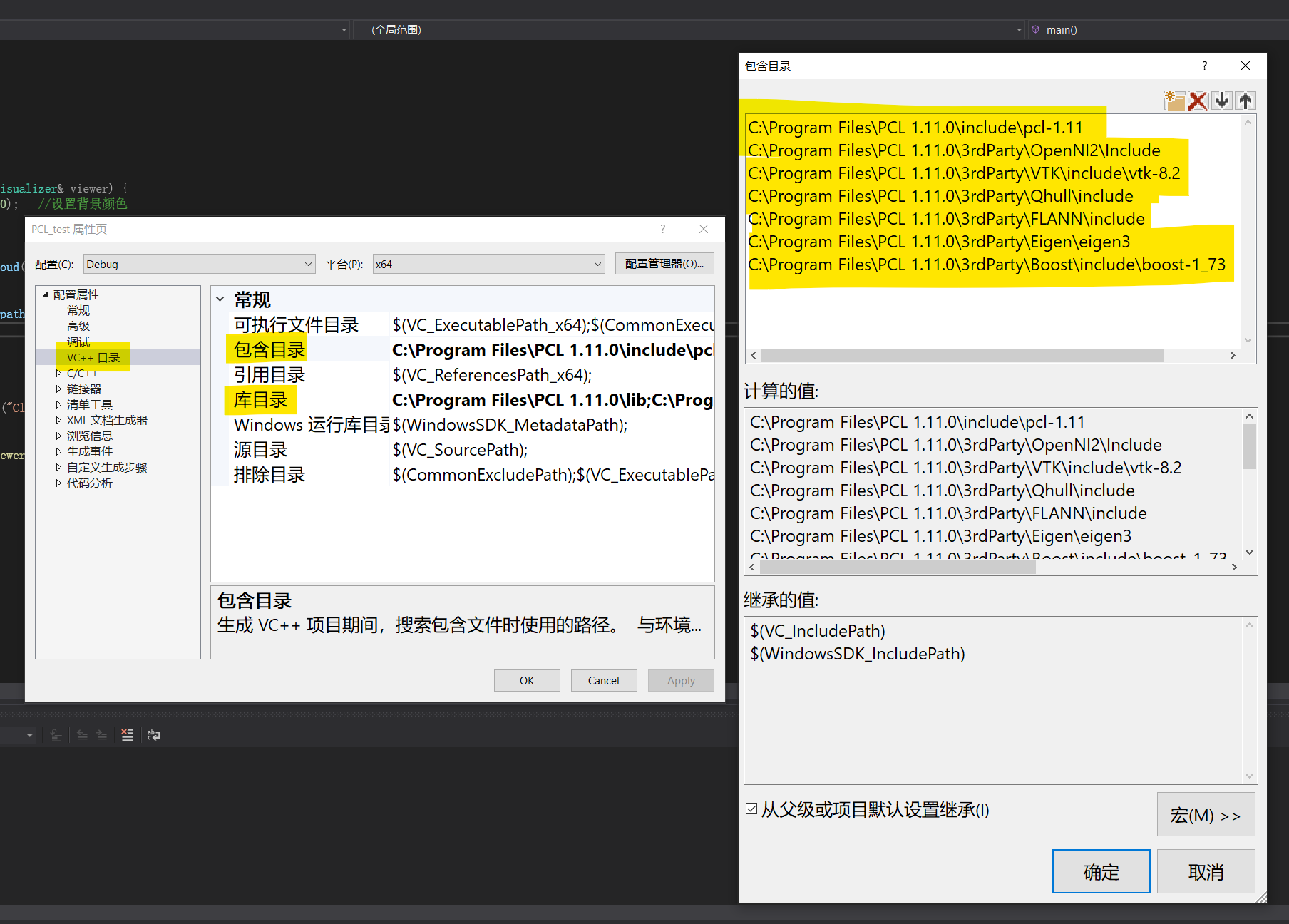Select the 调试 item in the property tree
This screenshot has width=1289, height=924.
click(x=78, y=342)
